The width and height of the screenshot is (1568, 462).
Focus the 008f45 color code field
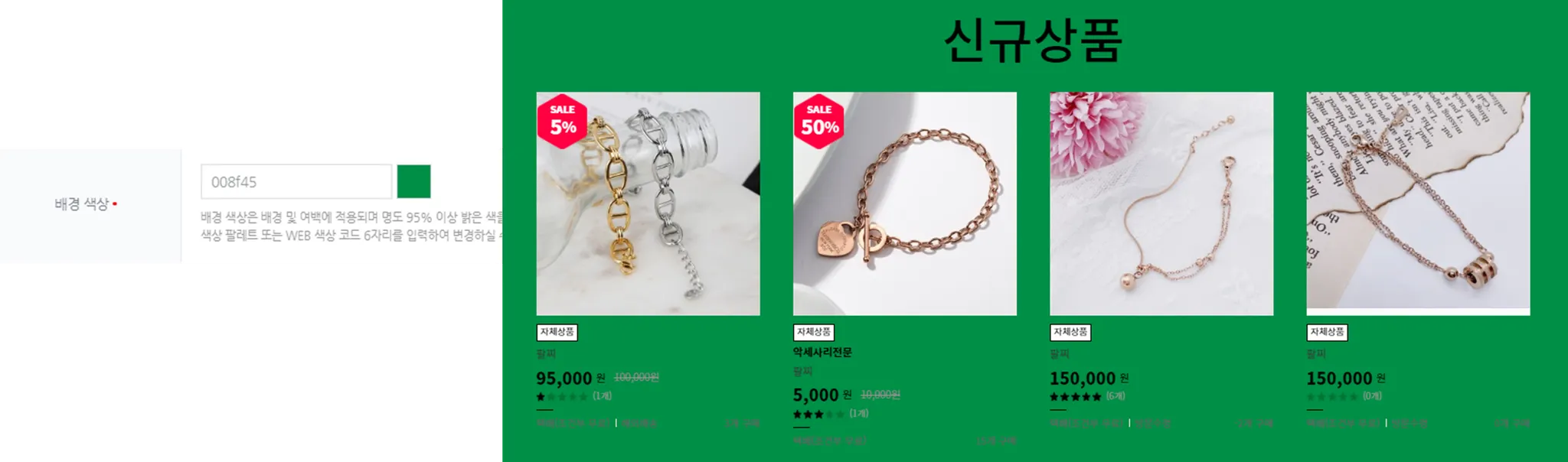click(296, 181)
